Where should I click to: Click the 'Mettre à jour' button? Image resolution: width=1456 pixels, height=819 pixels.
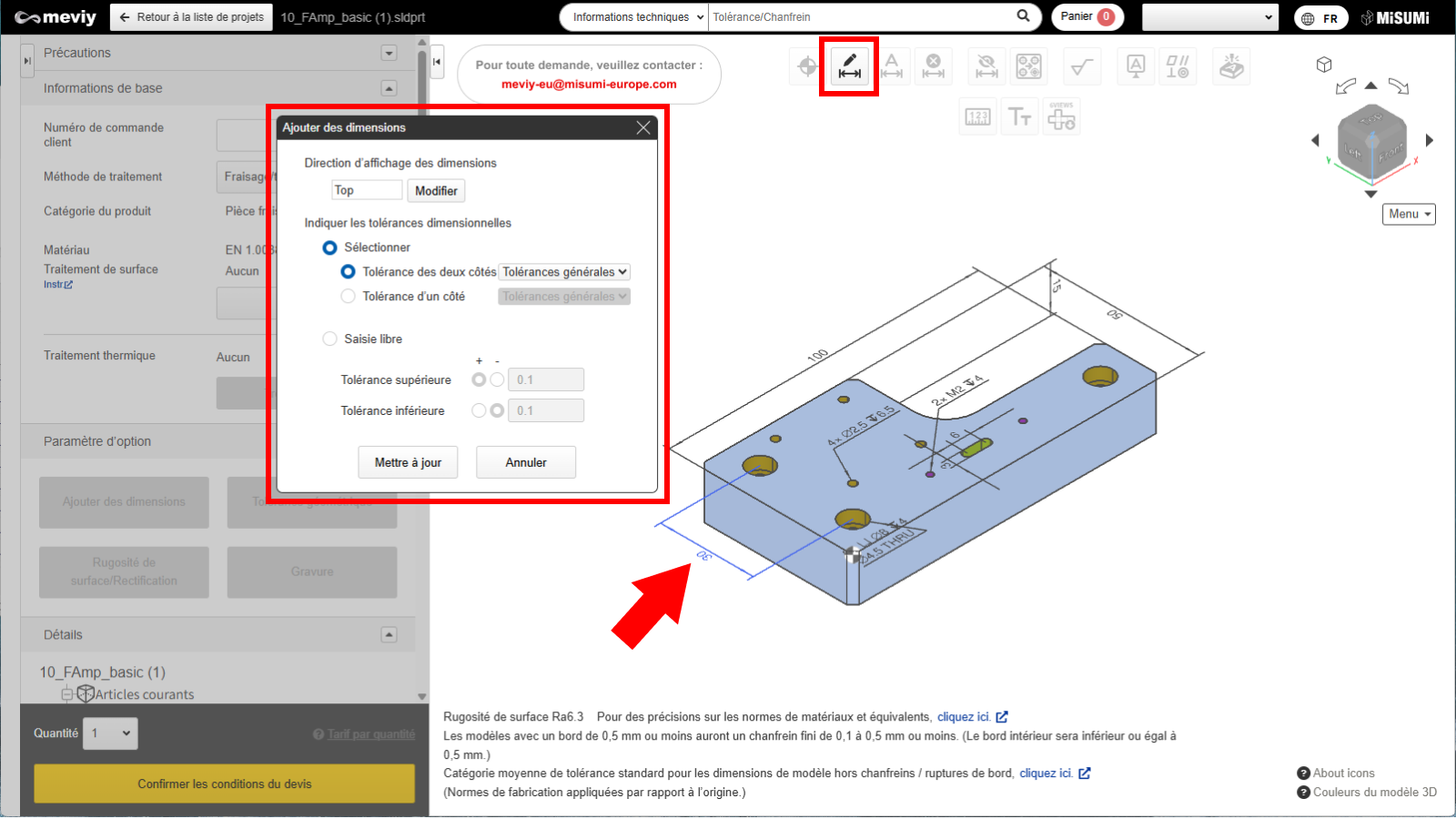[x=408, y=462]
